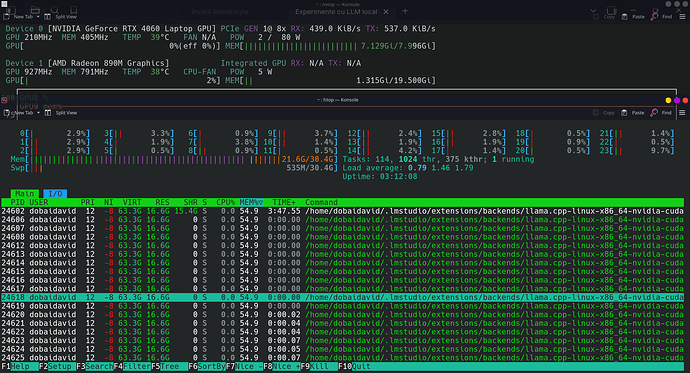Screen dimensions: 690x373
Task: Click the plus button to add a tab
Action: 405,11
